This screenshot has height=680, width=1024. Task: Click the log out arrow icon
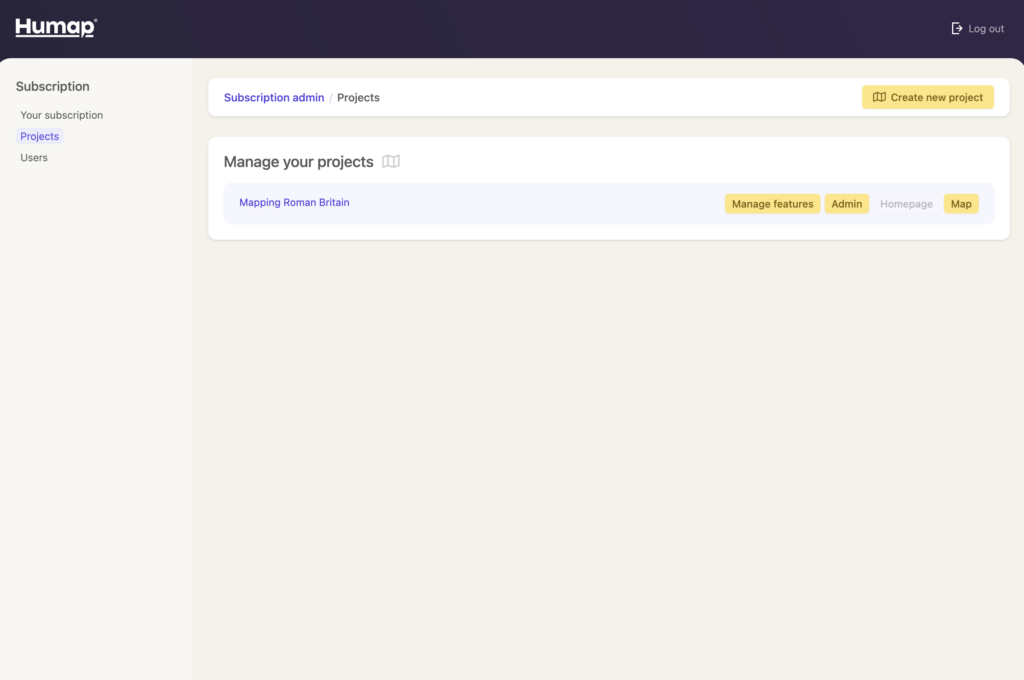coord(957,29)
